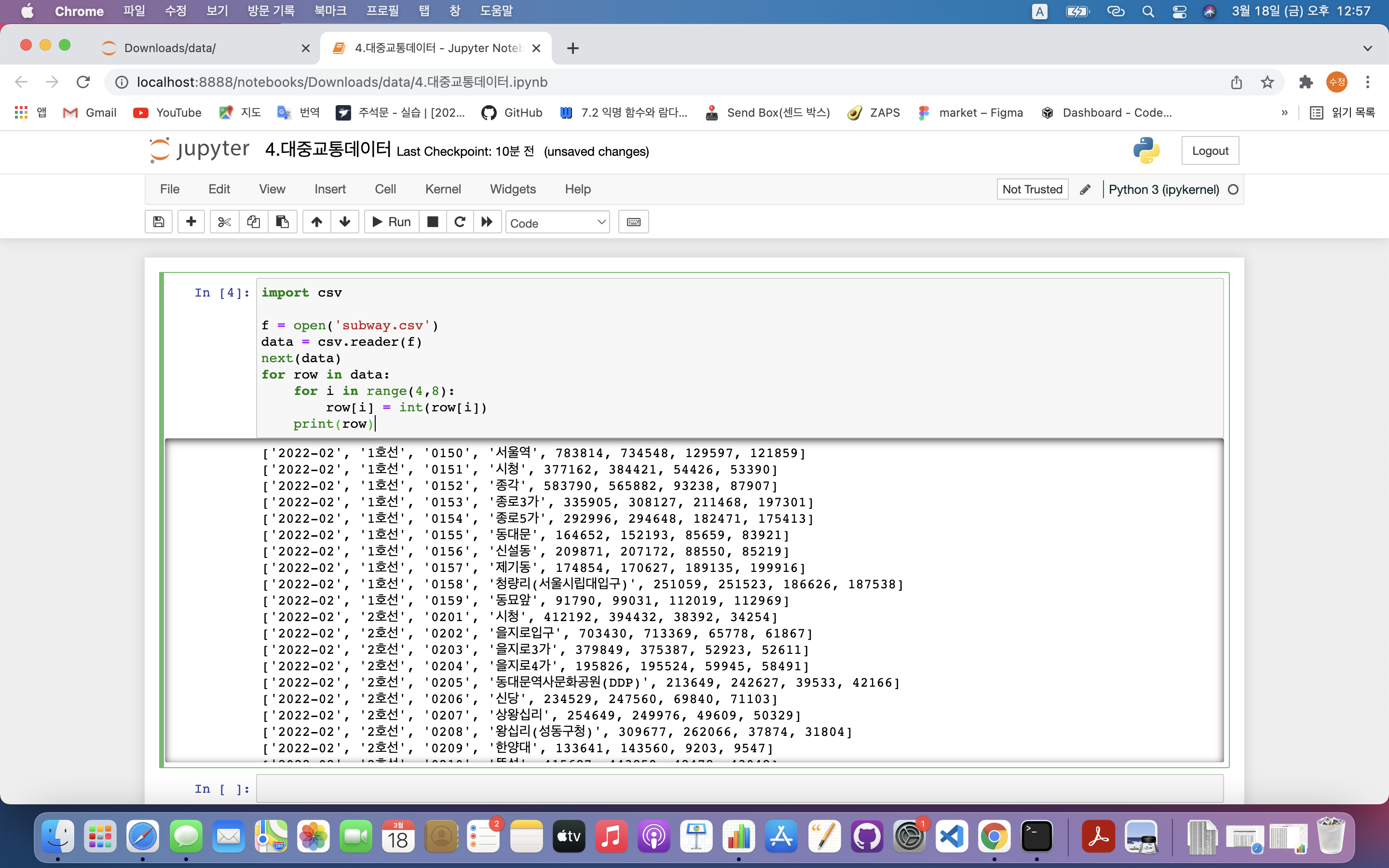Save notebook with the floppy disk icon

click(x=159, y=222)
